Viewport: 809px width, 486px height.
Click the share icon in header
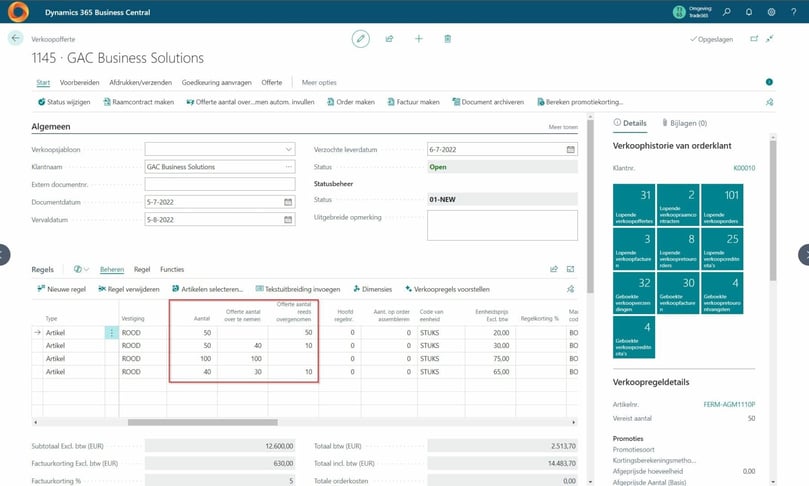[x=390, y=39]
